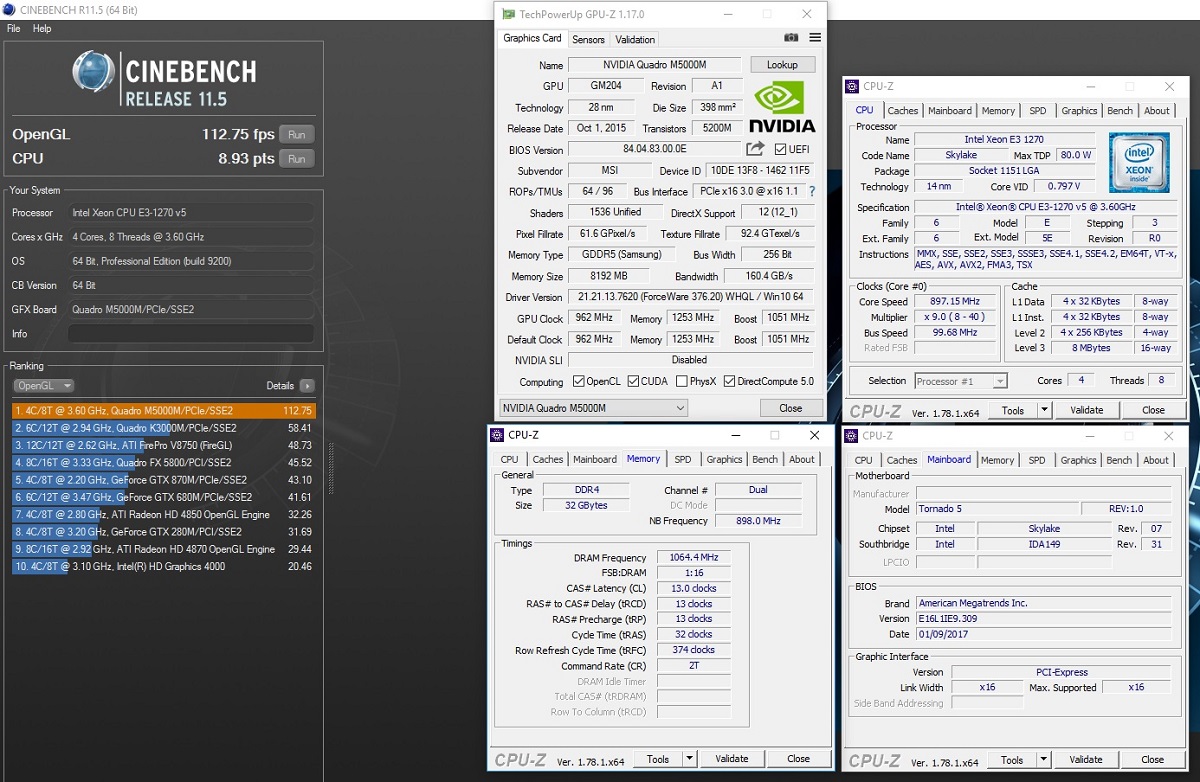Screen dimensions: 1200x782
Task: Click the NVIDIA logo in GPU-Z
Action: tap(782, 107)
